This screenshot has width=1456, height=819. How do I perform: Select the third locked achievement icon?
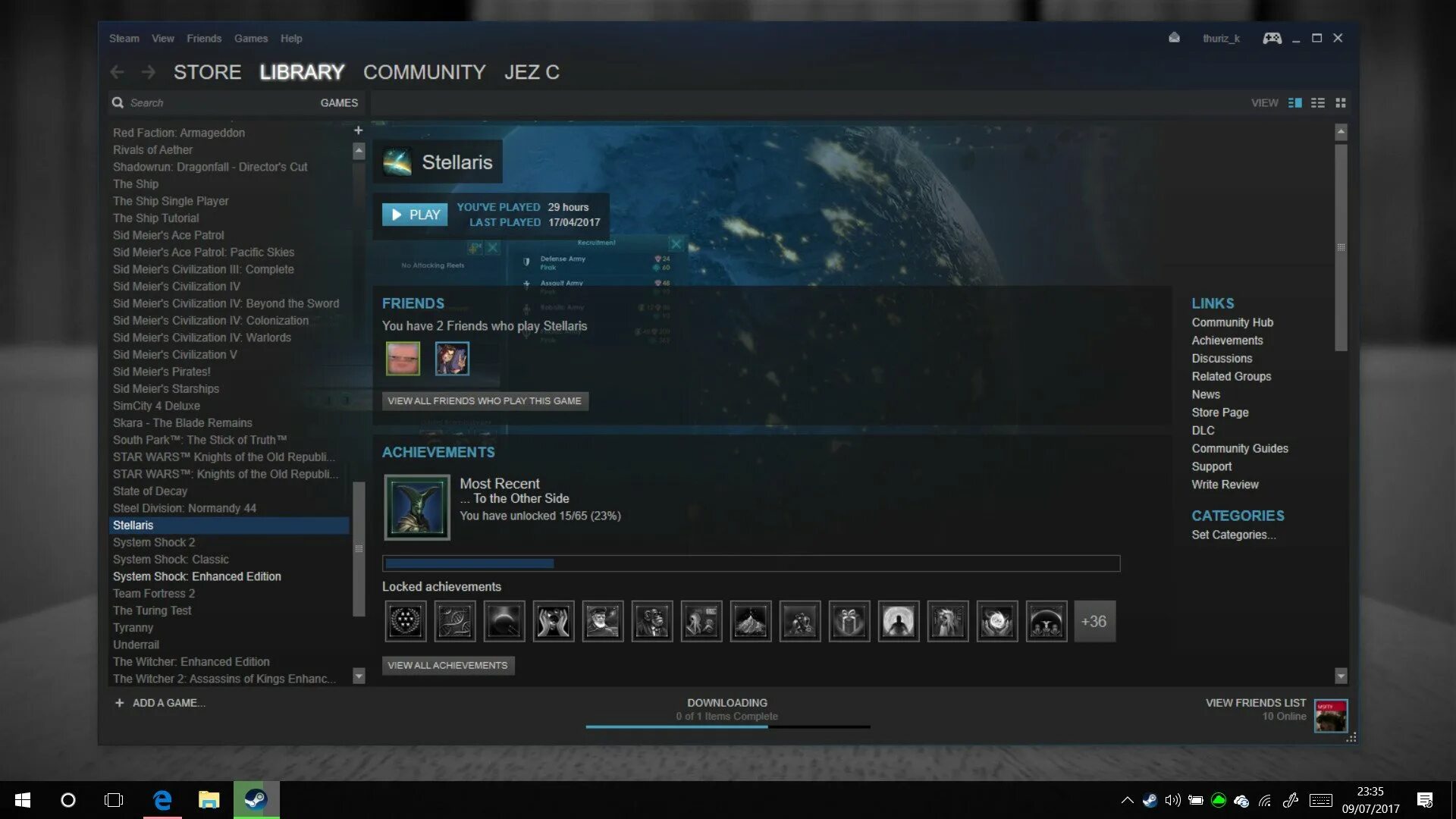point(504,621)
